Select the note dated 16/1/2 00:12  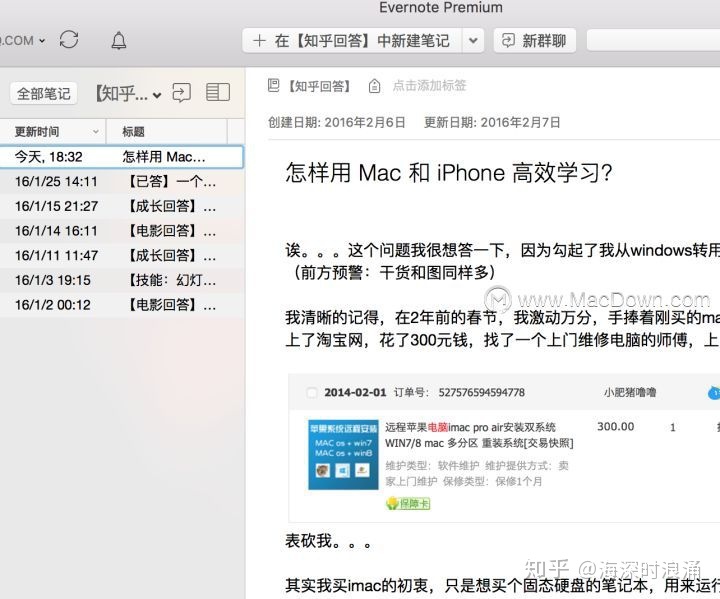(122, 305)
